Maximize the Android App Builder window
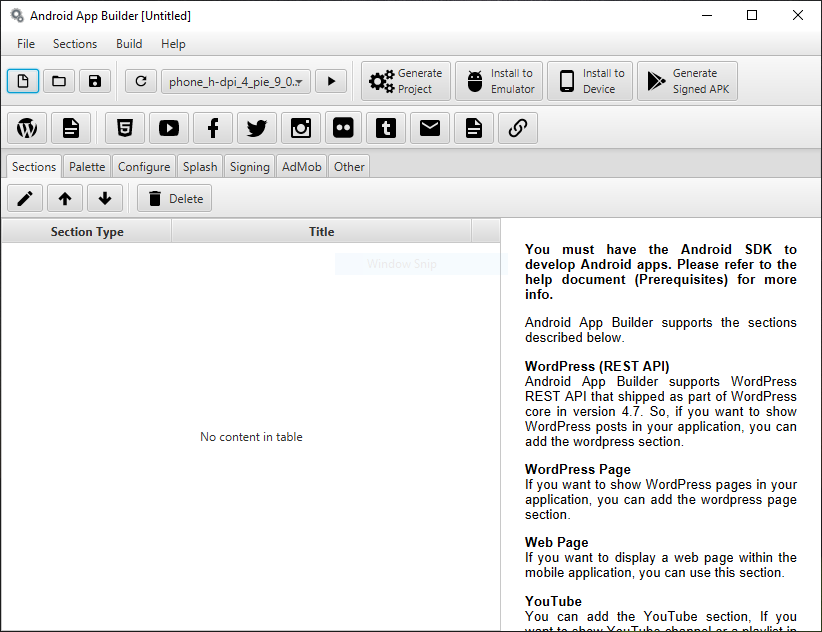Screen dimensions: 822x632 (752, 15)
